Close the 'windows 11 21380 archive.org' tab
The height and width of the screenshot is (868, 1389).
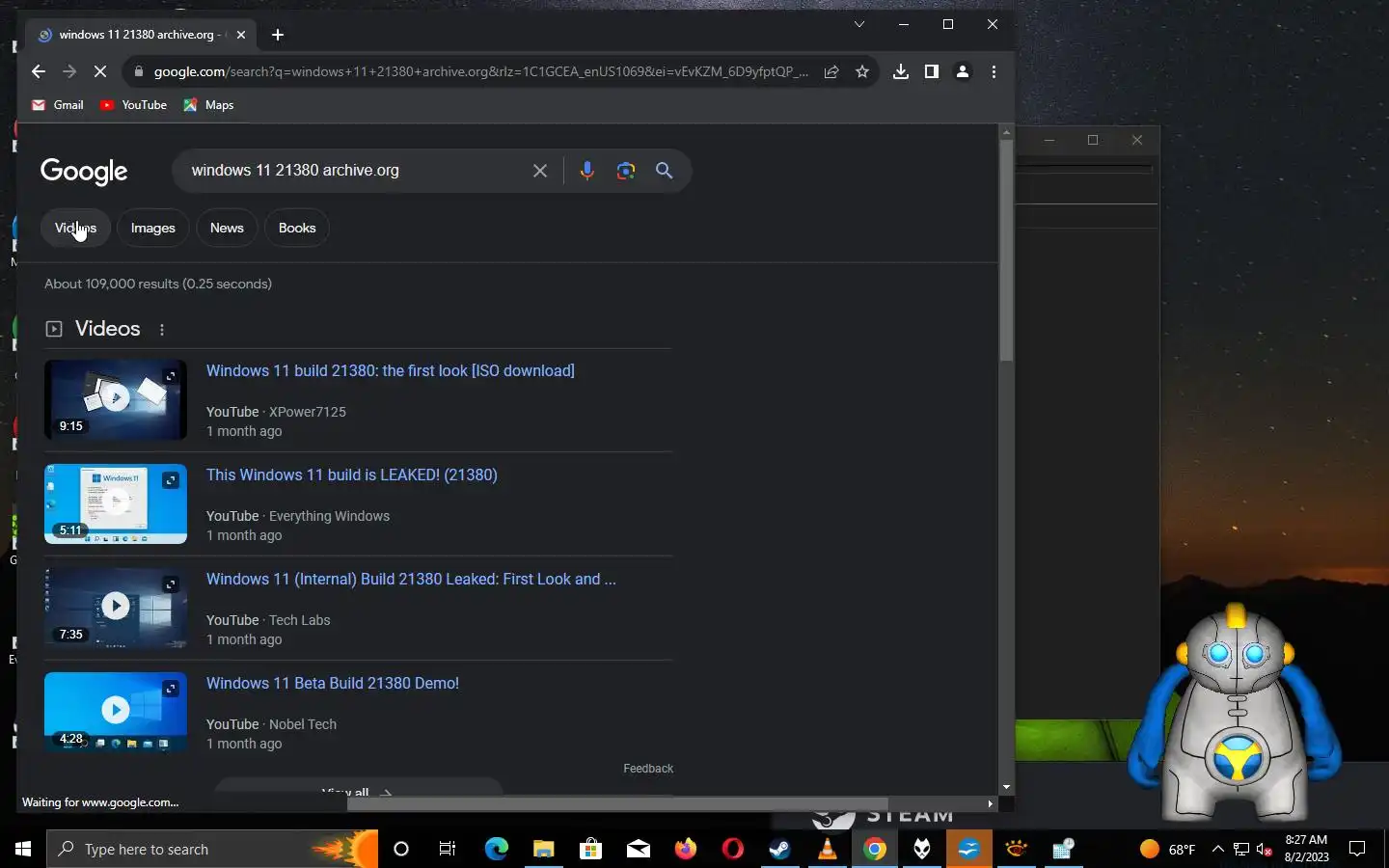coord(241,35)
